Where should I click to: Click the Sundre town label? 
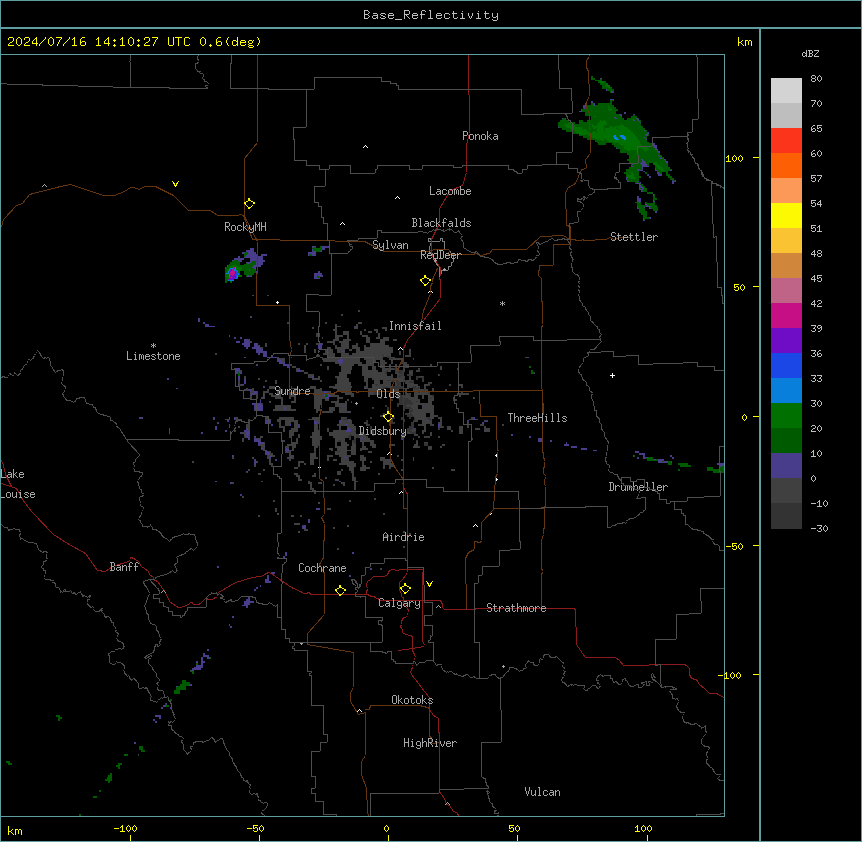(292, 391)
